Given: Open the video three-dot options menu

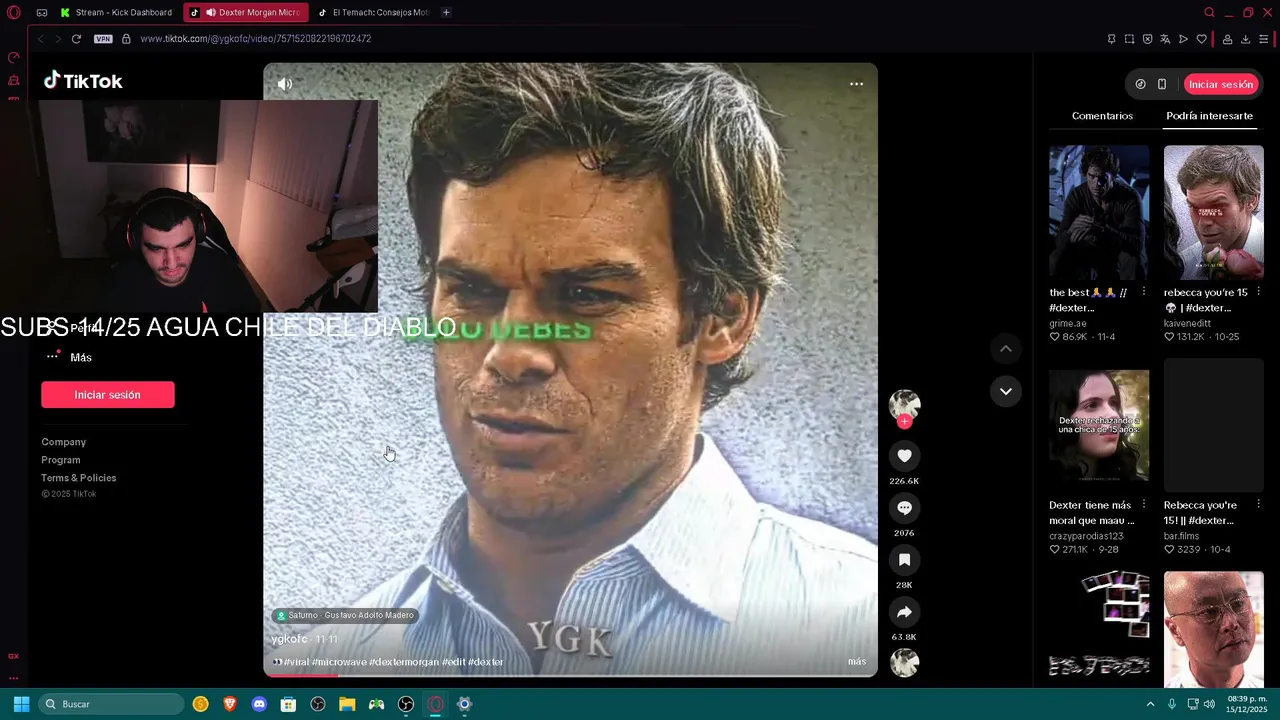Looking at the screenshot, I should pyautogui.click(x=856, y=84).
